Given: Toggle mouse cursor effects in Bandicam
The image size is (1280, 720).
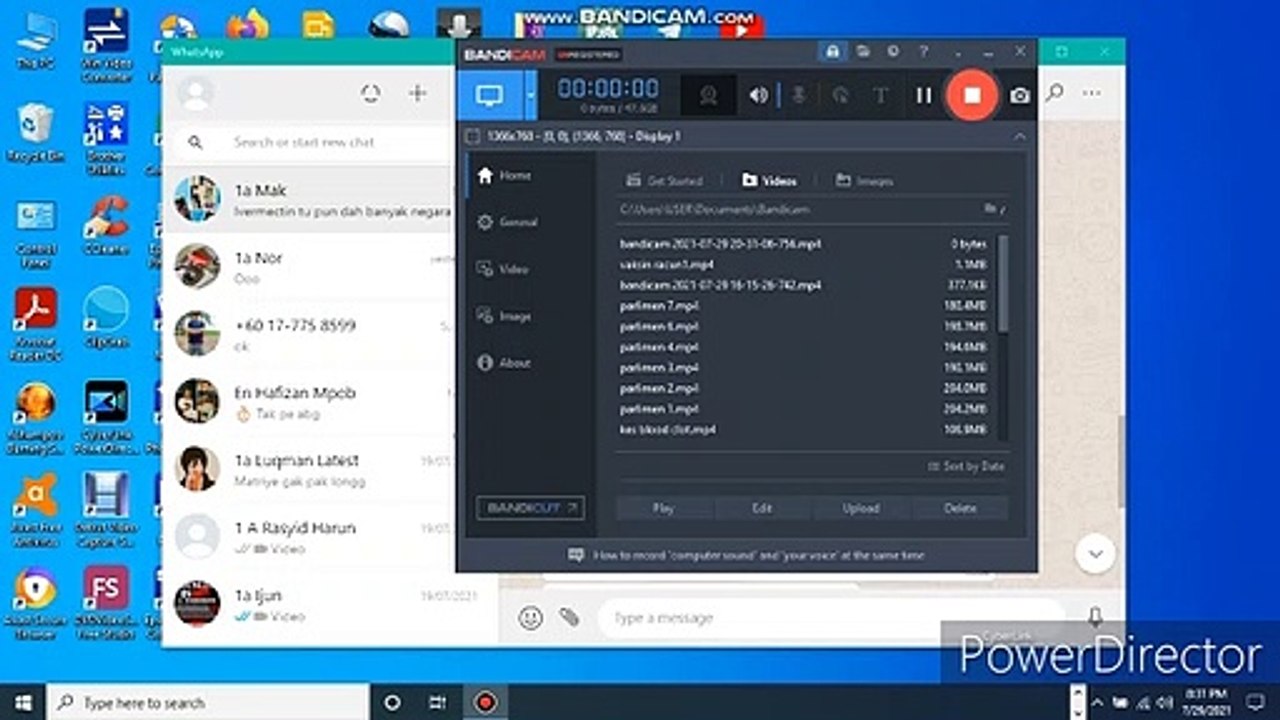Looking at the screenshot, I should pos(840,95).
